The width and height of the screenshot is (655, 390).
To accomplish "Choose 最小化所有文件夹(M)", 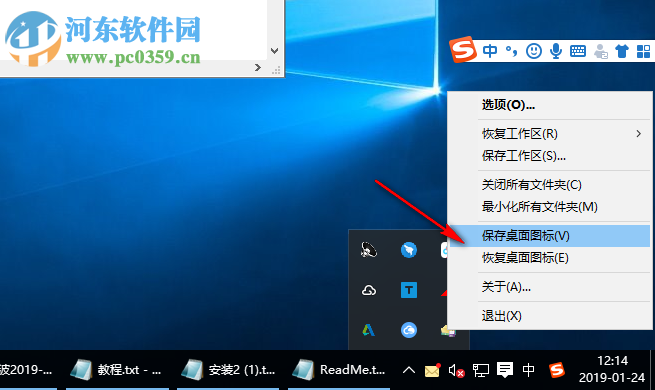I will (x=549, y=207).
